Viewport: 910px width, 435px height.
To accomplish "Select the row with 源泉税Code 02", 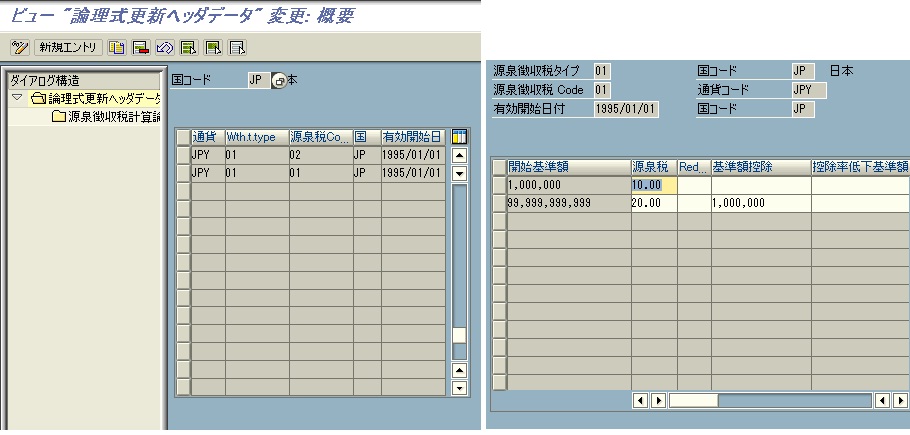I will 182,155.
